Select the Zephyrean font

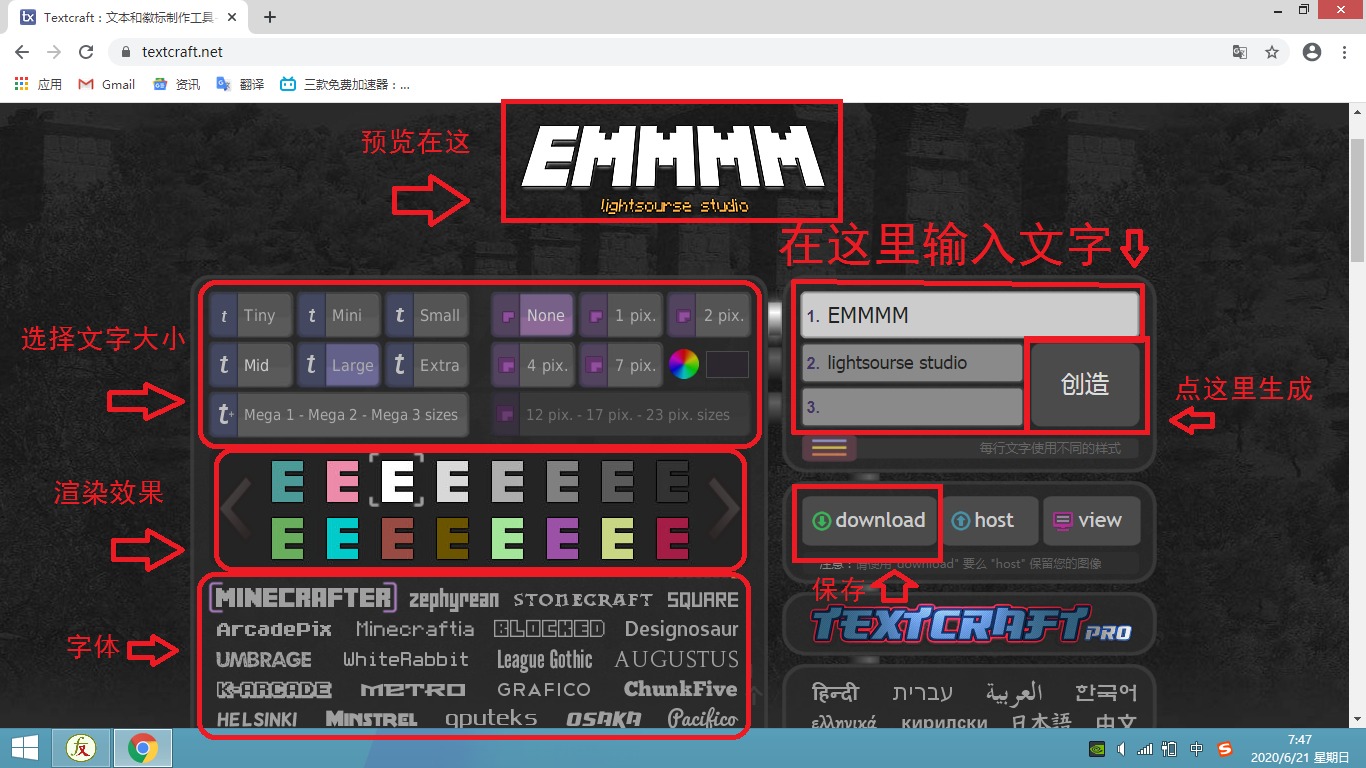453,599
